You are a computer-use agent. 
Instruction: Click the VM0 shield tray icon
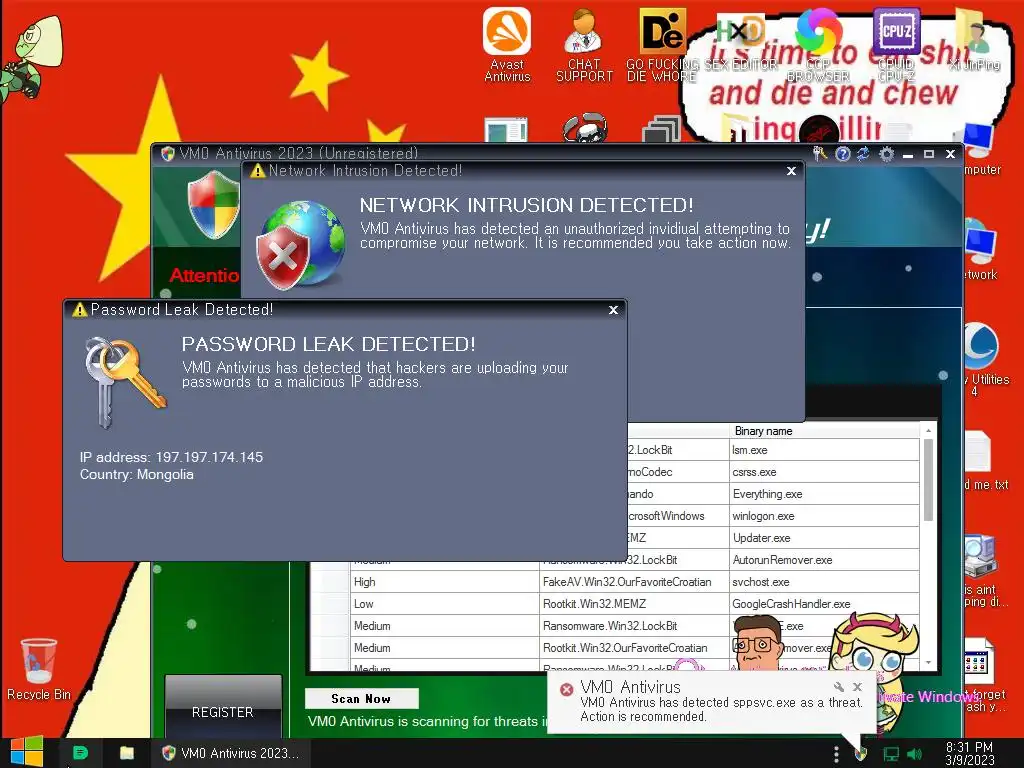click(861, 754)
